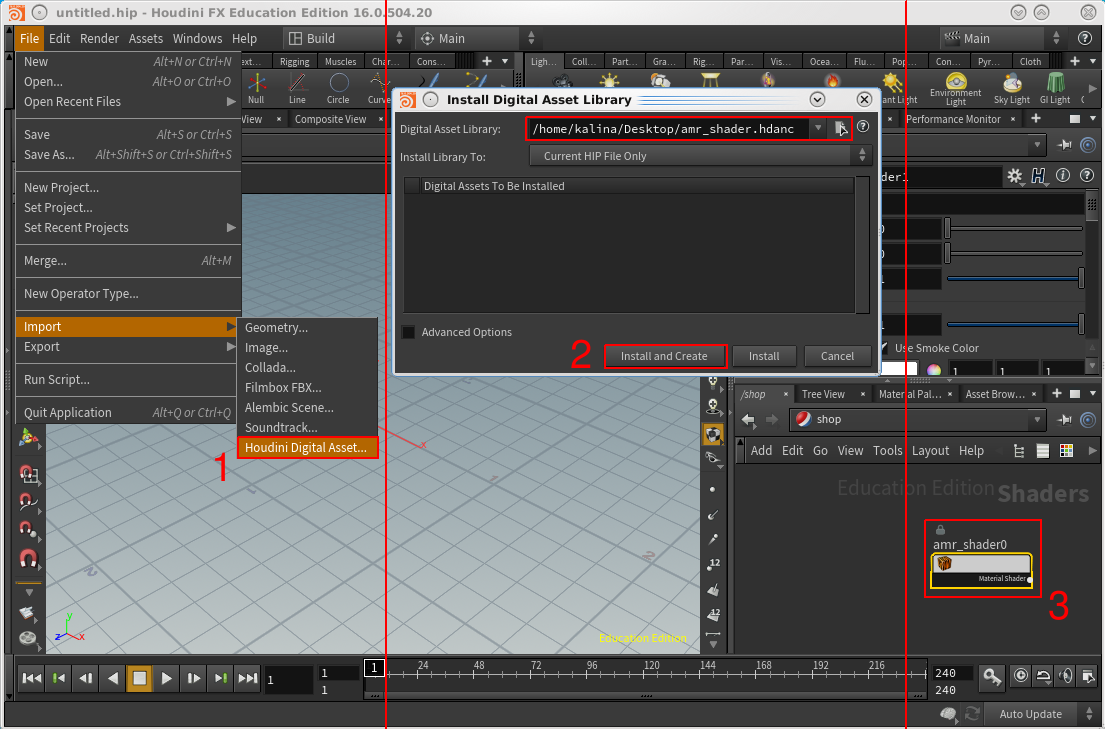Expand the Install Library To dropdown
Viewport: 1105px width, 729px height.
pyautogui.click(x=700, y=156)
